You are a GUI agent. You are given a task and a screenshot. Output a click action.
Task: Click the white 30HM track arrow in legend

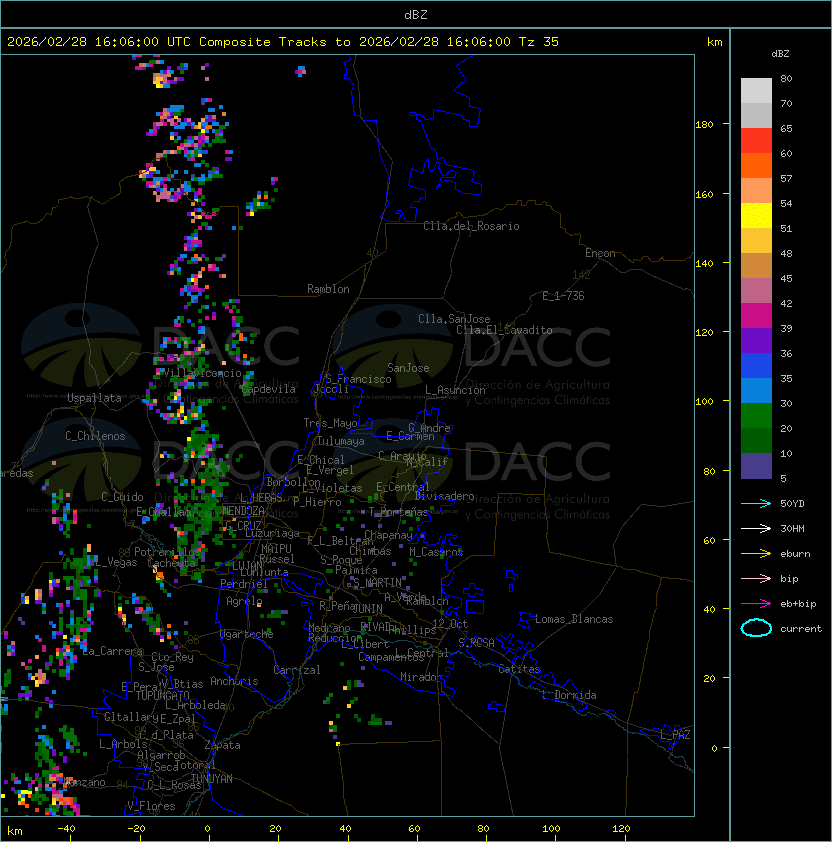click(756, 528)
